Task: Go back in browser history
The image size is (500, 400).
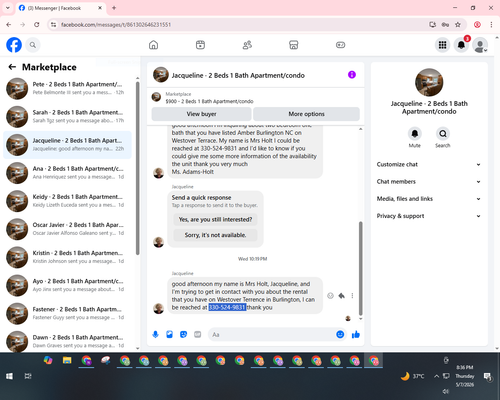Action: [9, 25]
